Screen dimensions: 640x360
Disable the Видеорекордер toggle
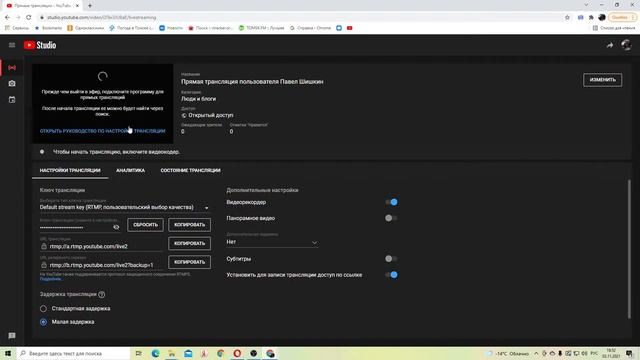coord(391,202)
